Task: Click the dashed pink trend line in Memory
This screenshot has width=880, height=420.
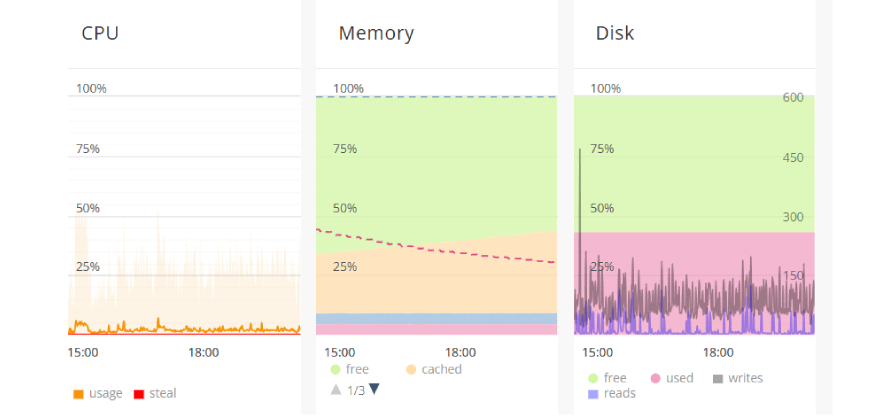Action: [x=437, y=247]
